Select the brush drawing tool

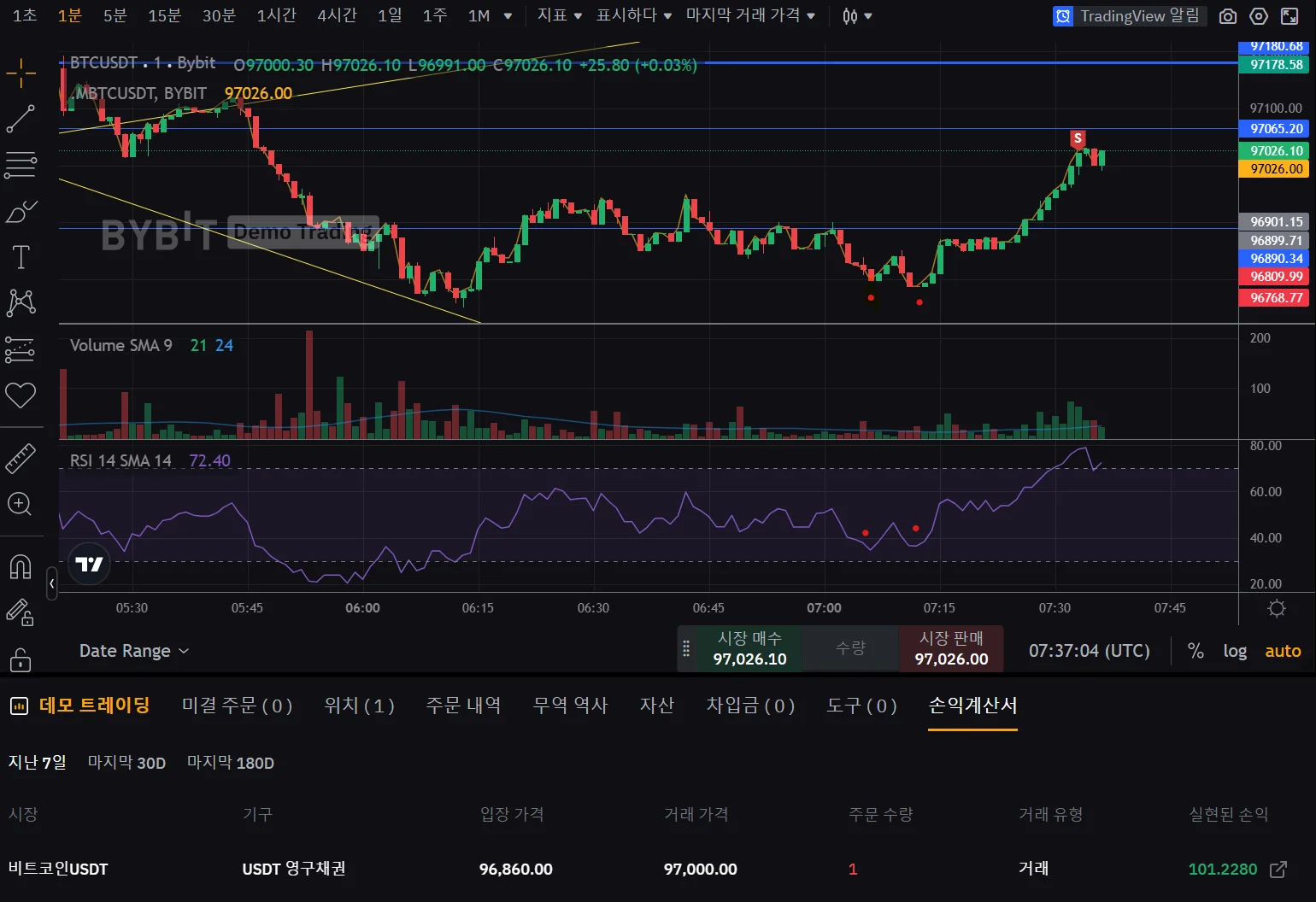point(21,211)
